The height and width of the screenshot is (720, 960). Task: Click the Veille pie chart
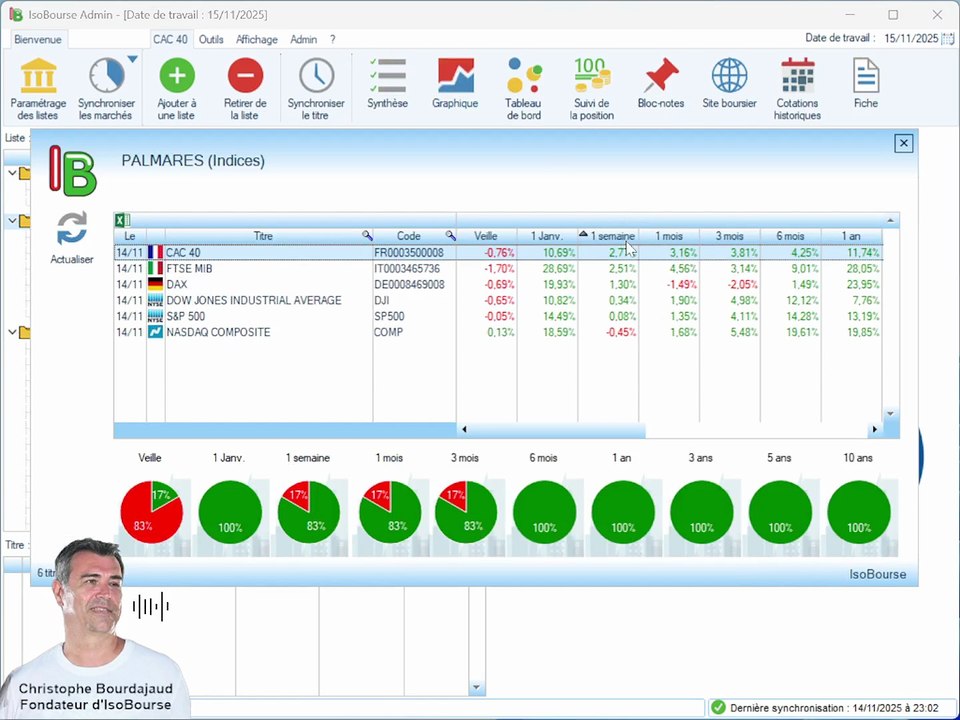[x=151, y=512]
